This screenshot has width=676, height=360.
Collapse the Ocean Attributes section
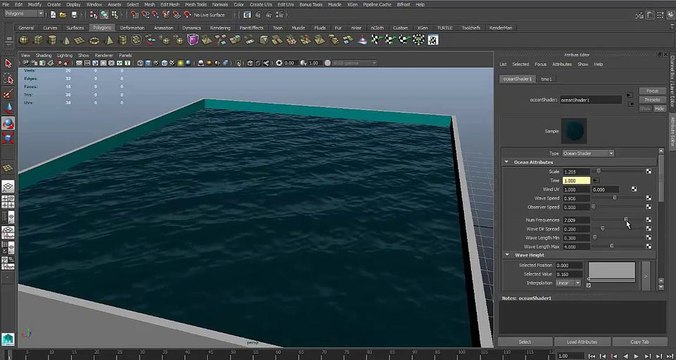507,163
